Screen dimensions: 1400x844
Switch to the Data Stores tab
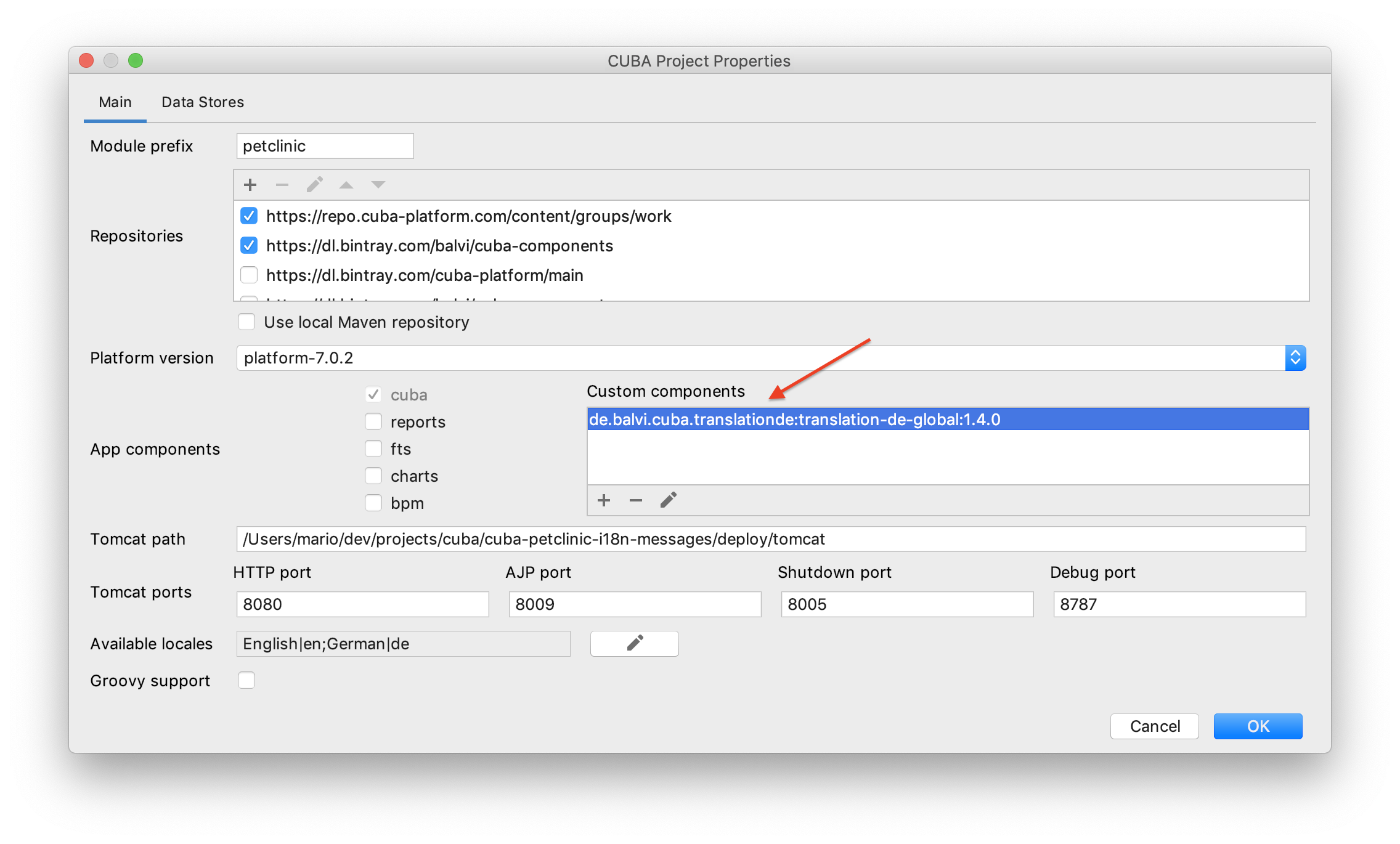pos(200,101)
